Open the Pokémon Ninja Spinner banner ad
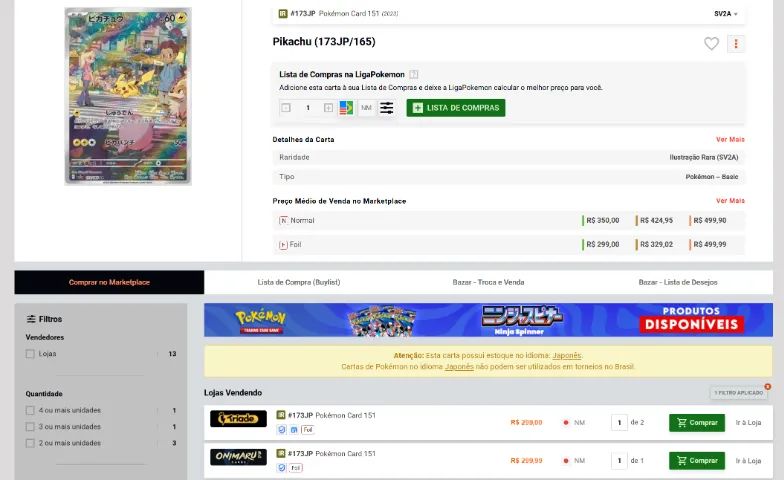Viewport: 784px width, 480px height. [488, 320]
